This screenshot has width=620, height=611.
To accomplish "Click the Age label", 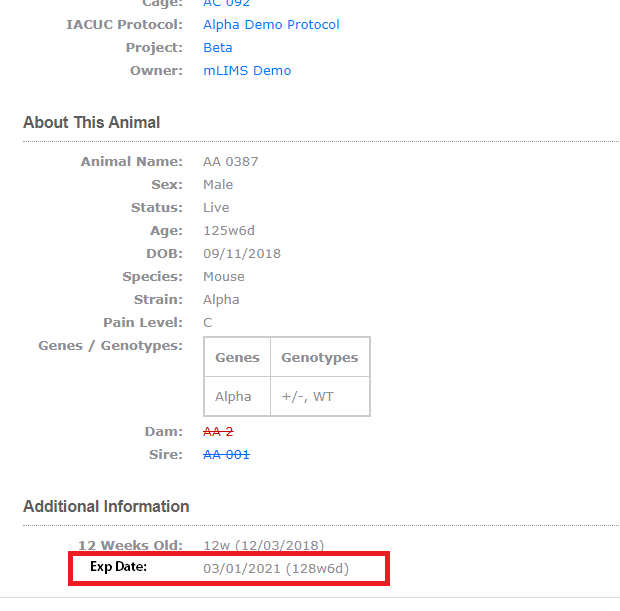I will (x=166, y=231).
